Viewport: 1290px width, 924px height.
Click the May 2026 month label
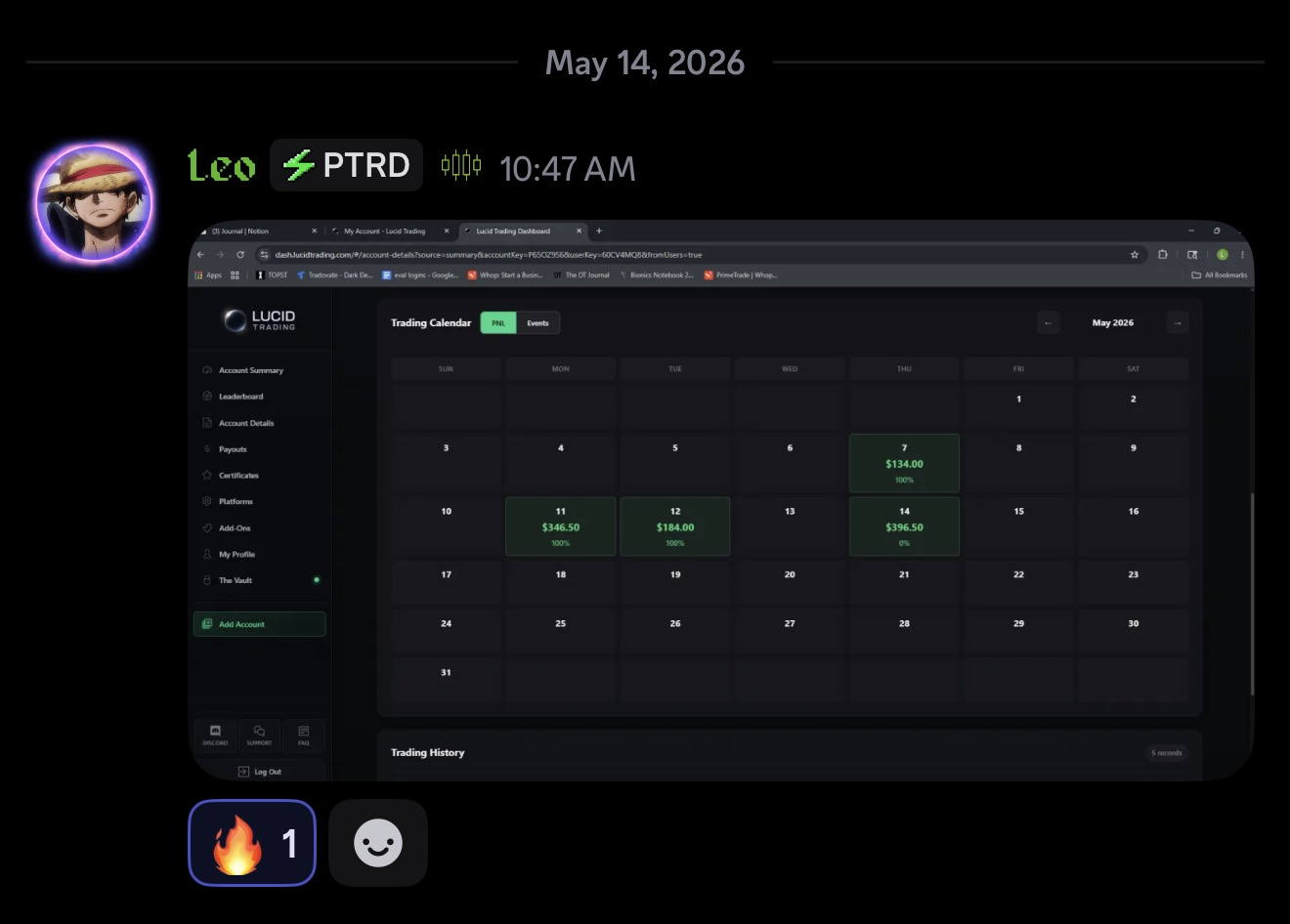(1113, 322)
